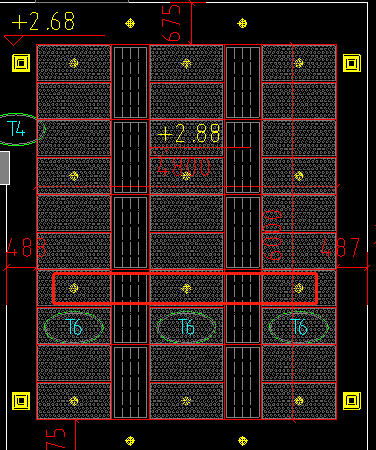Select the vertical 6000 dimension text
The width and height of the screenshot is (376, 450).
click(272, 235)
